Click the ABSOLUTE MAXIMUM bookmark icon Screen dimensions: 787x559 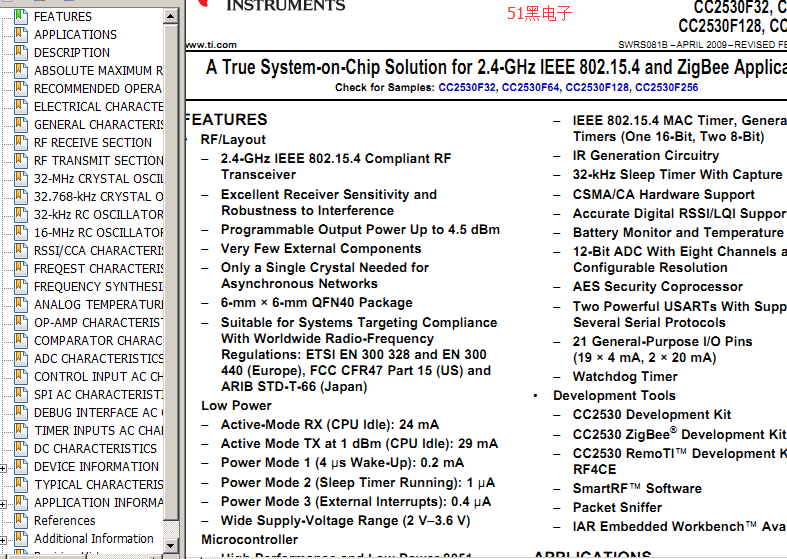click(21, 71)
